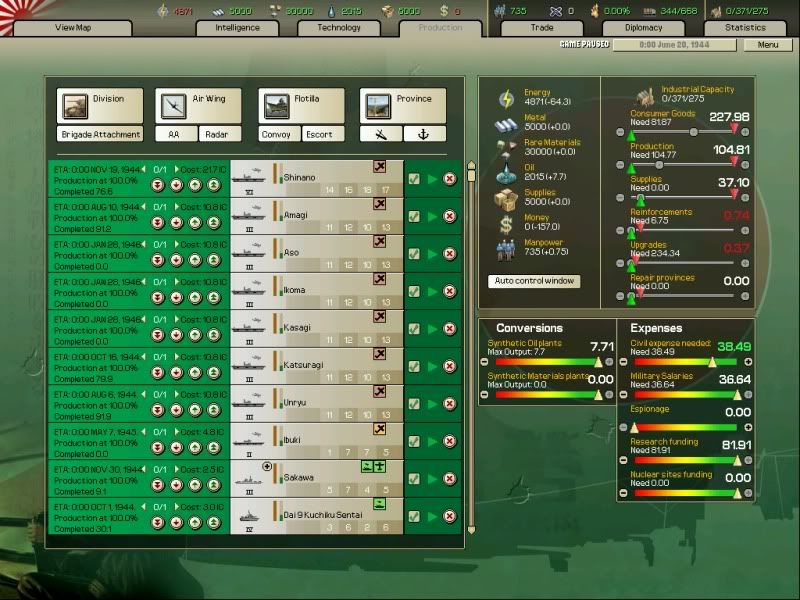Switch to the Technology tab
Viewport: 800px width, 600px height.
coord(339,28)
